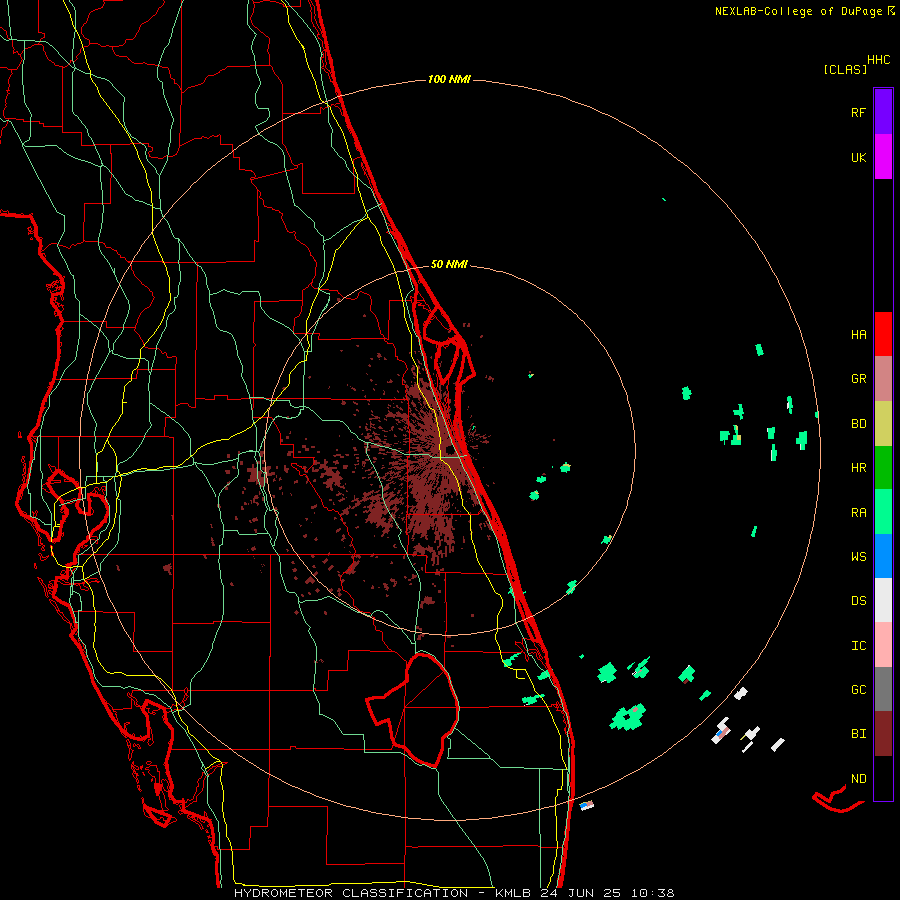Click the 'IC' legend label

(858, 646)
